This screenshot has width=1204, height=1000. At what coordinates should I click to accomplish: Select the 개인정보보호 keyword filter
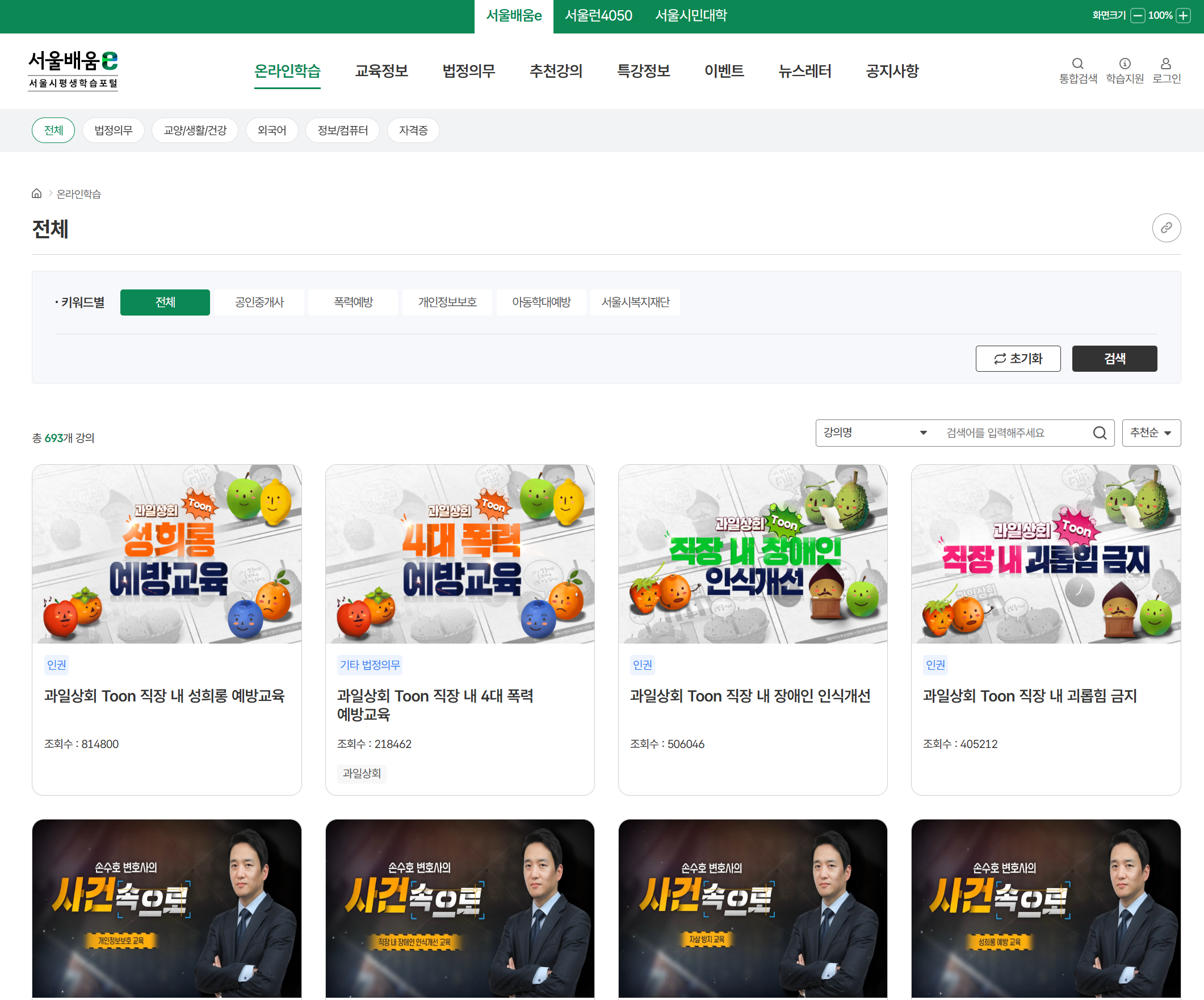(x=447, y=302)
